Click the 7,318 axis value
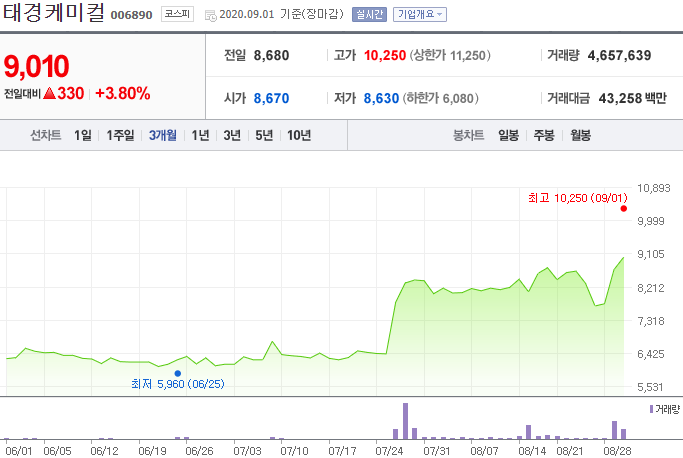 651,321
